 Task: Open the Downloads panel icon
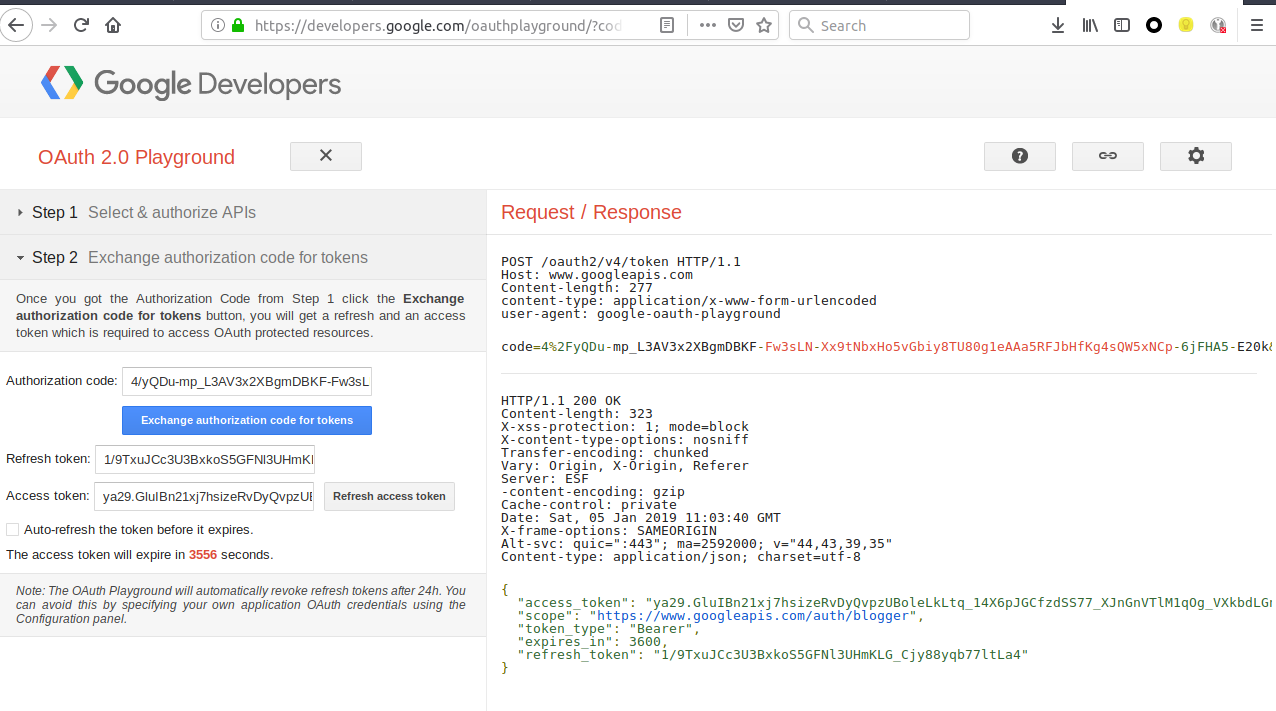point(1057,25)
